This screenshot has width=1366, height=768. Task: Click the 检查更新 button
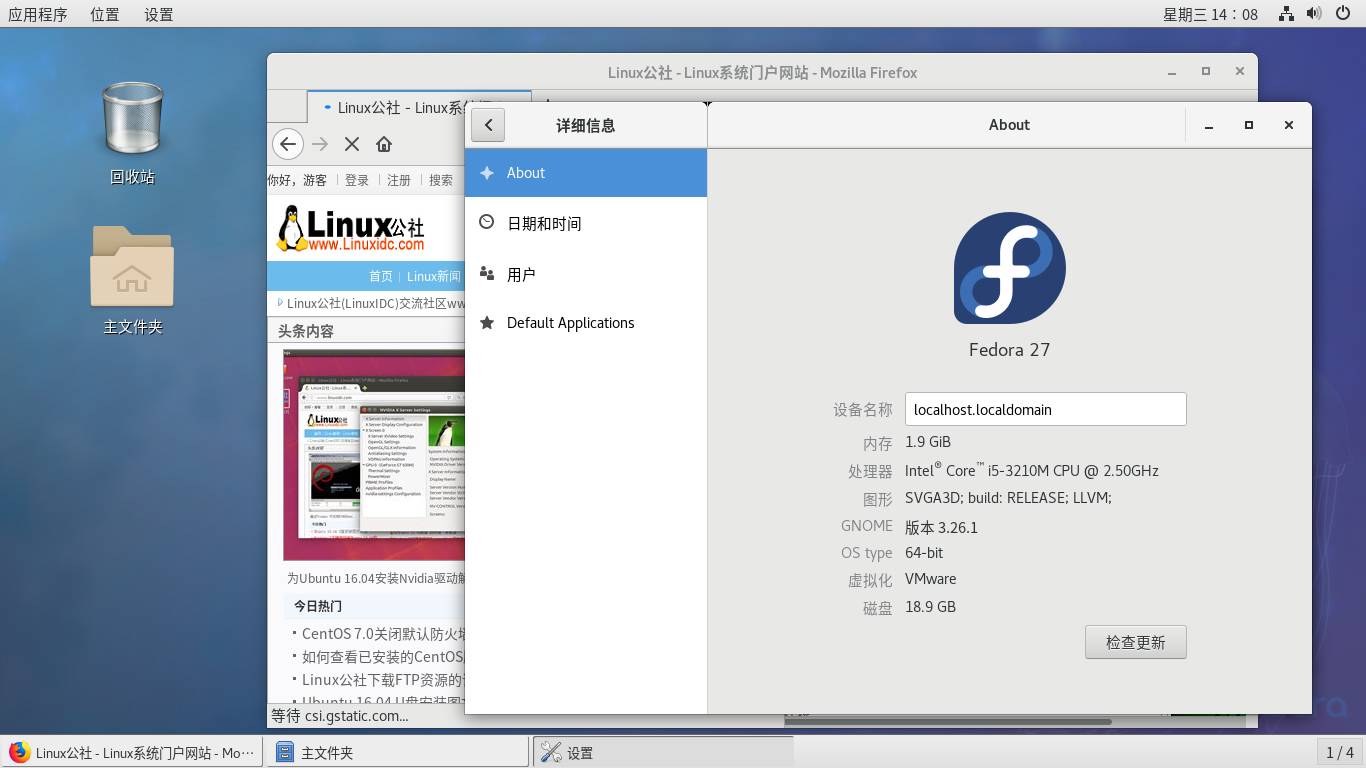click(x=1135, y=642)
